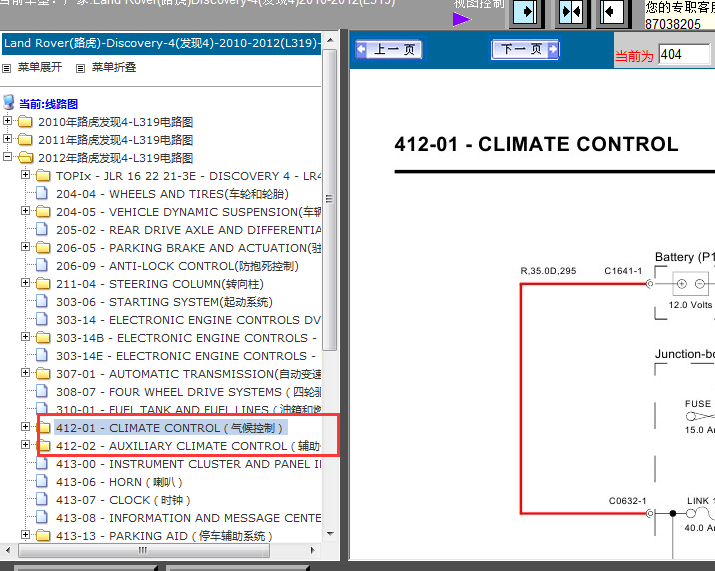The height and width of the screenshot is (571, 715).
Task: Open 413-08 - INFORMATION AND MESSAGE CENTER item
Action: pos(188,518)
